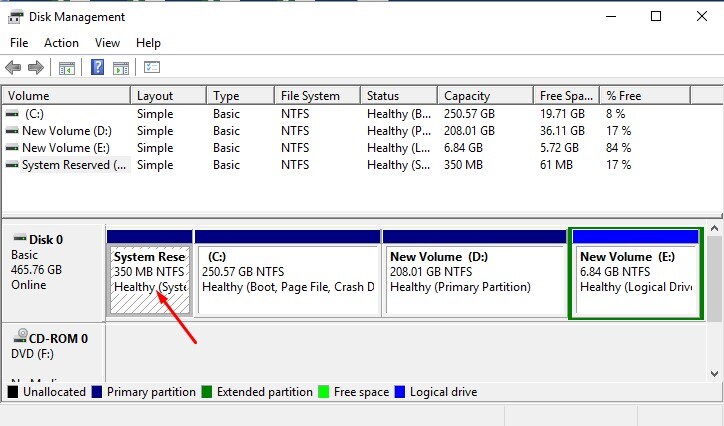Sort by the Type column header

(x=241, y=96)
